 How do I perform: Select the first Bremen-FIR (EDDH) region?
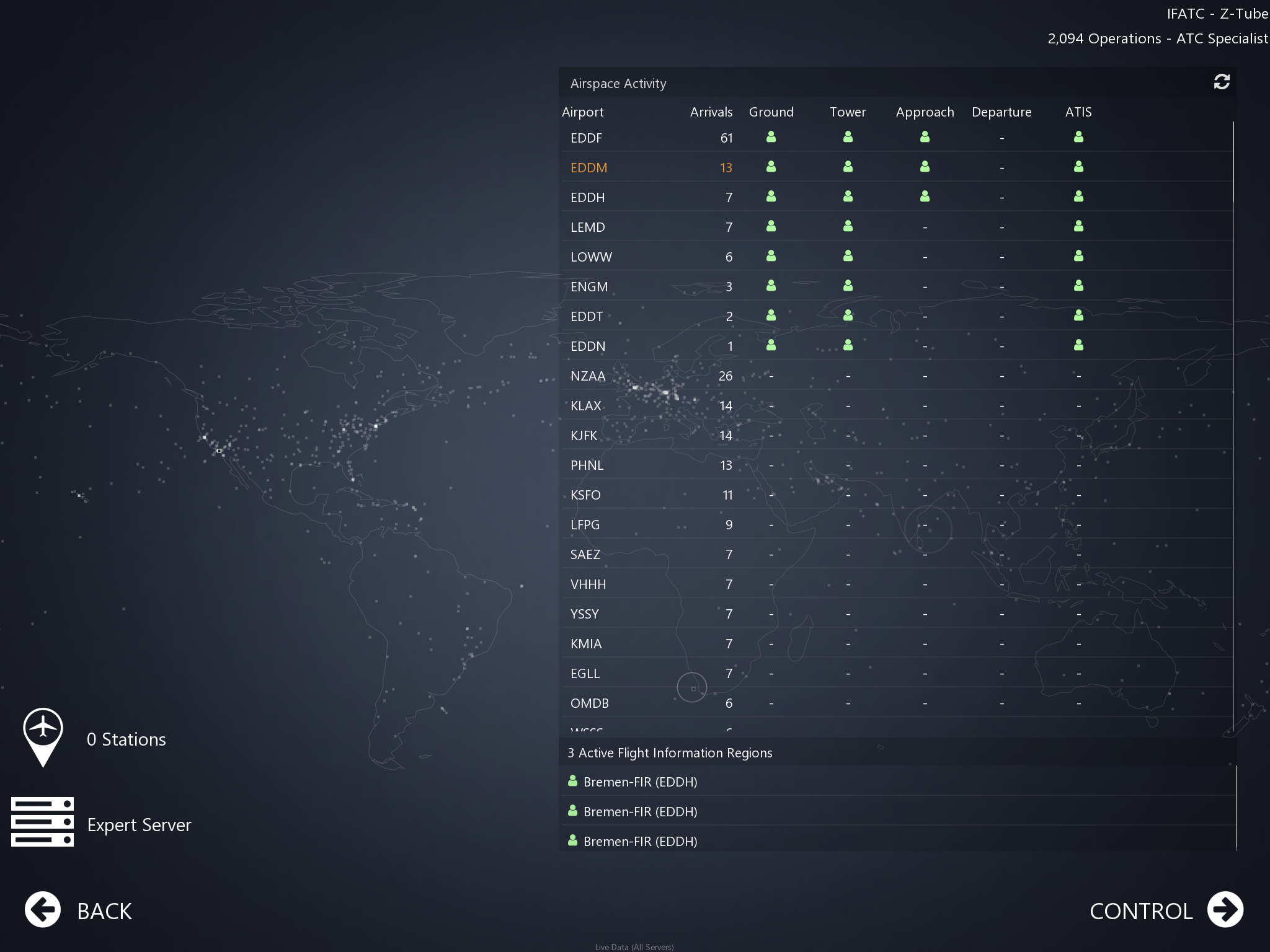640,782
